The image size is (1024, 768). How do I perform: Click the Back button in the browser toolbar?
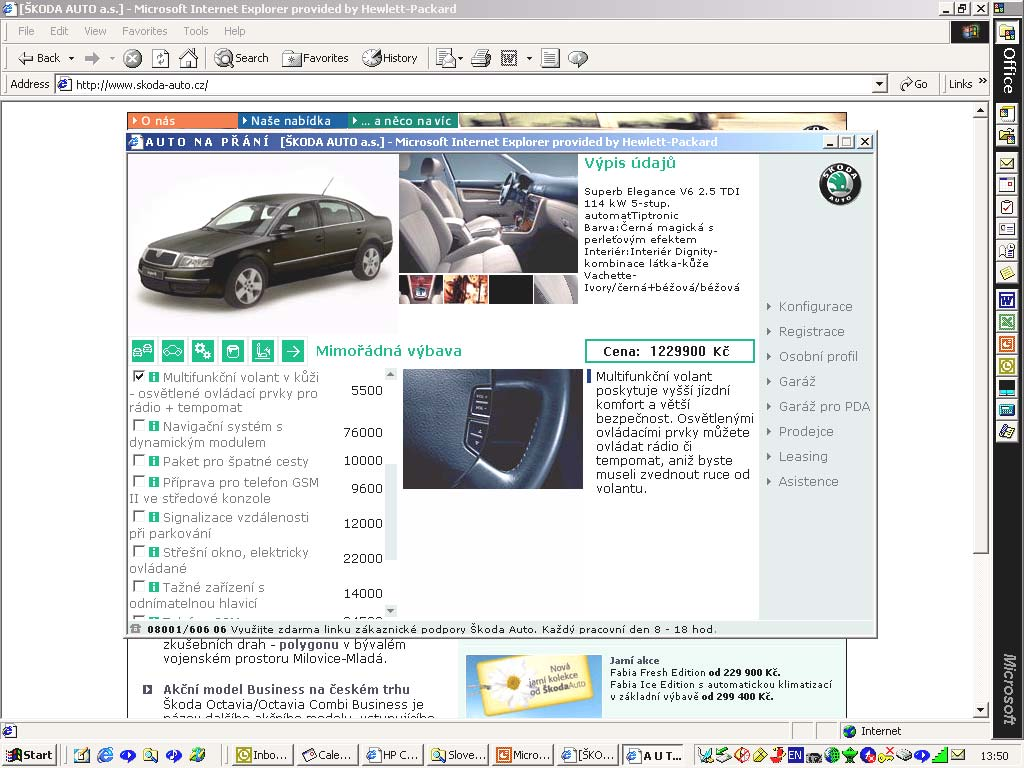click(39, 58)
